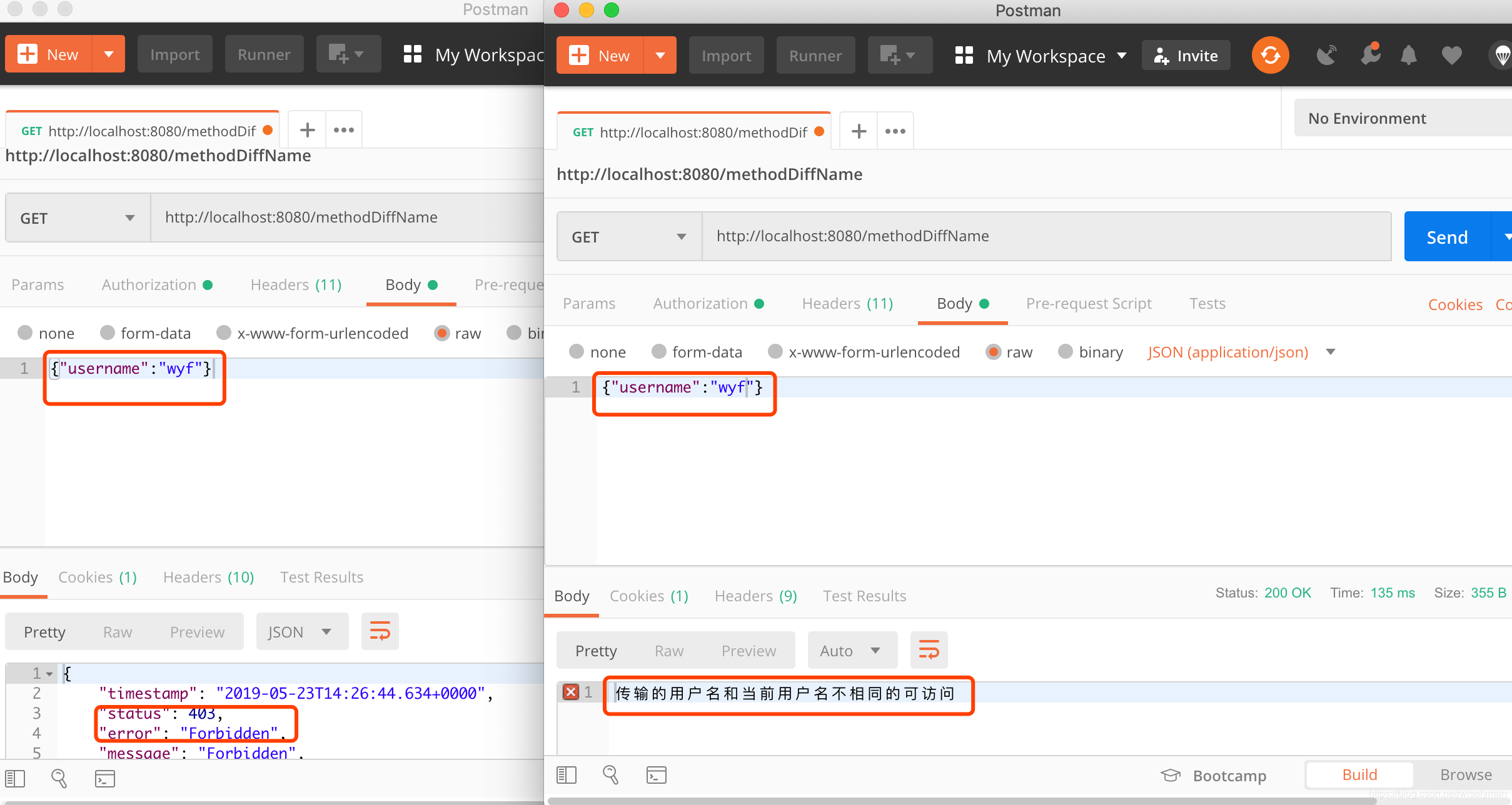
Task: Open Headers (11) tab in right window
Action: 847,304
